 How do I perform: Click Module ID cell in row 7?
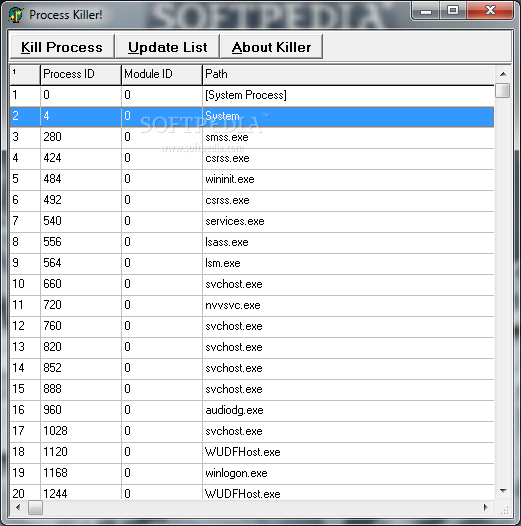(x=162, y=221)
